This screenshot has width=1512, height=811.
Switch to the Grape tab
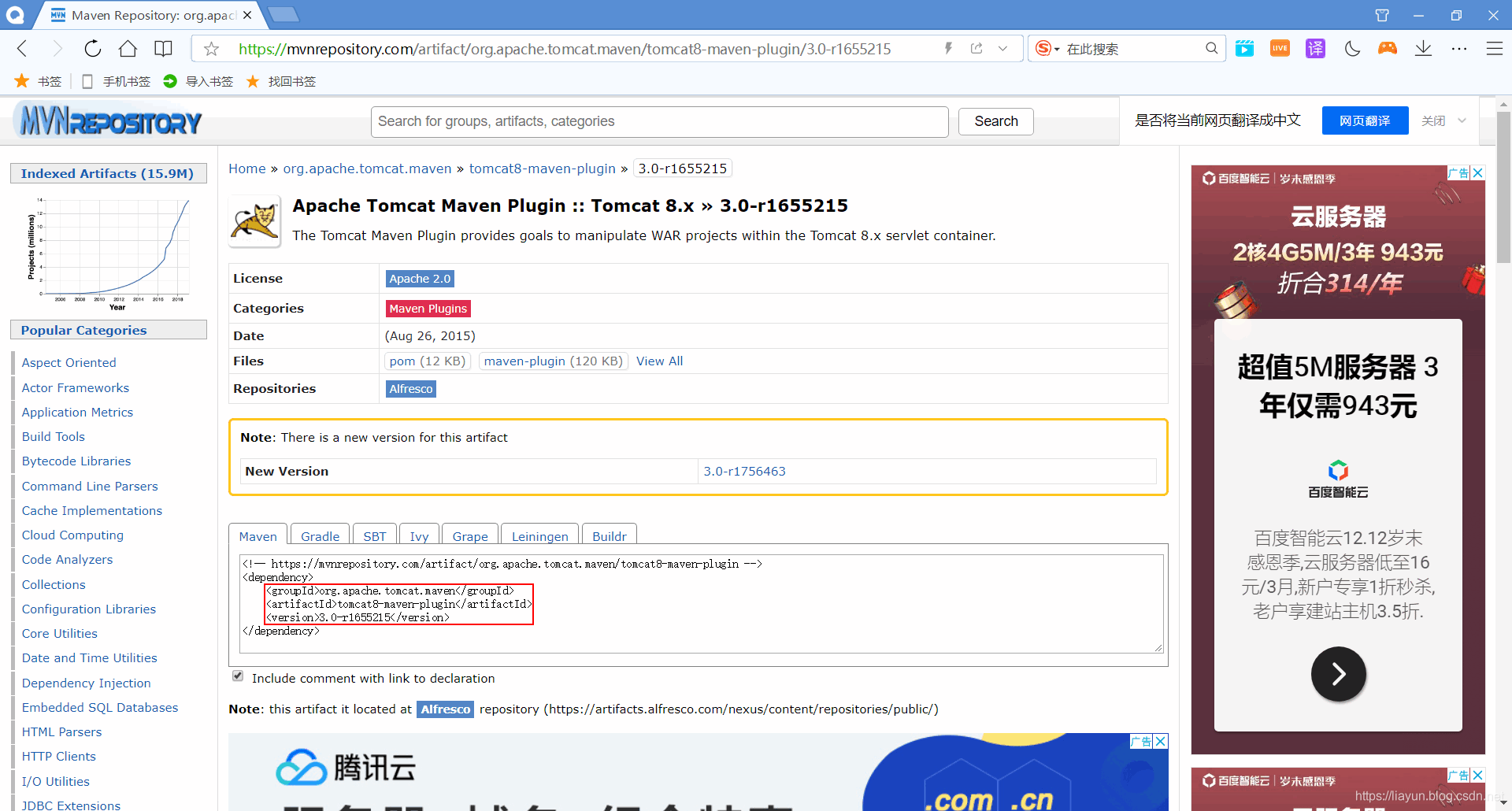coord(470,535)
